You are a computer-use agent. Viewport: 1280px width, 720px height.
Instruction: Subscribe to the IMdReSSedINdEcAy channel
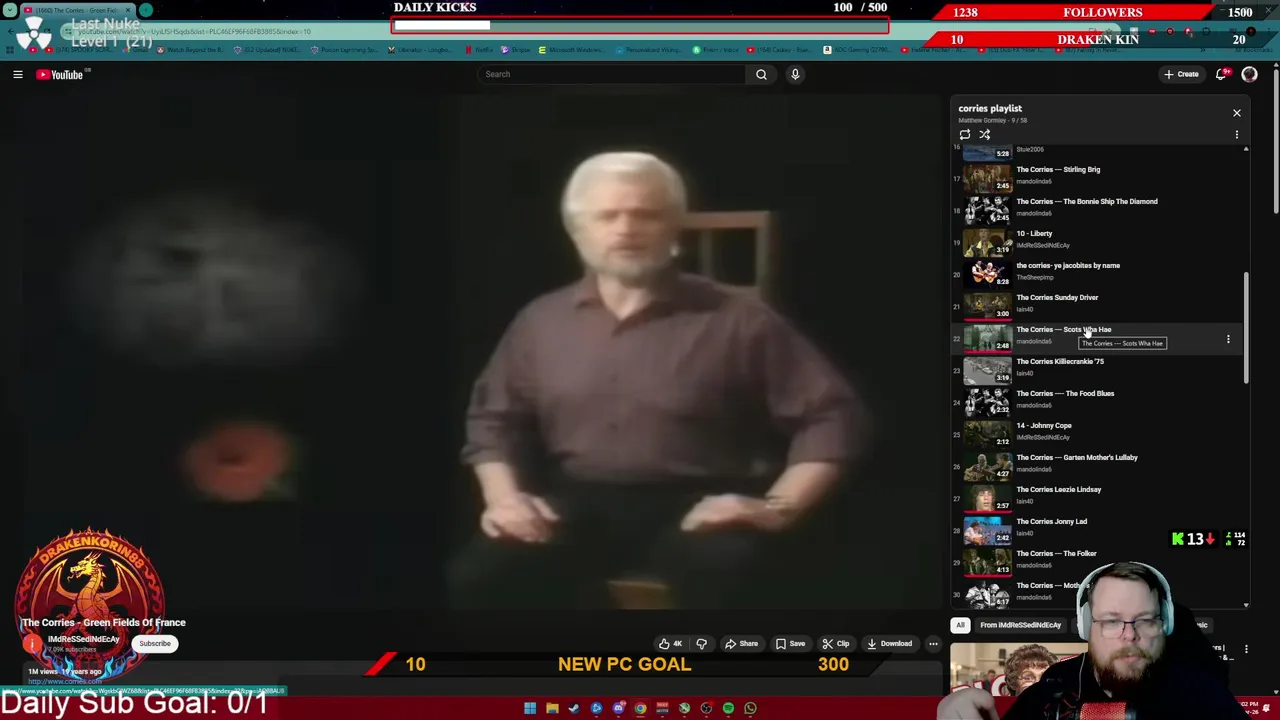coord(155,643)
